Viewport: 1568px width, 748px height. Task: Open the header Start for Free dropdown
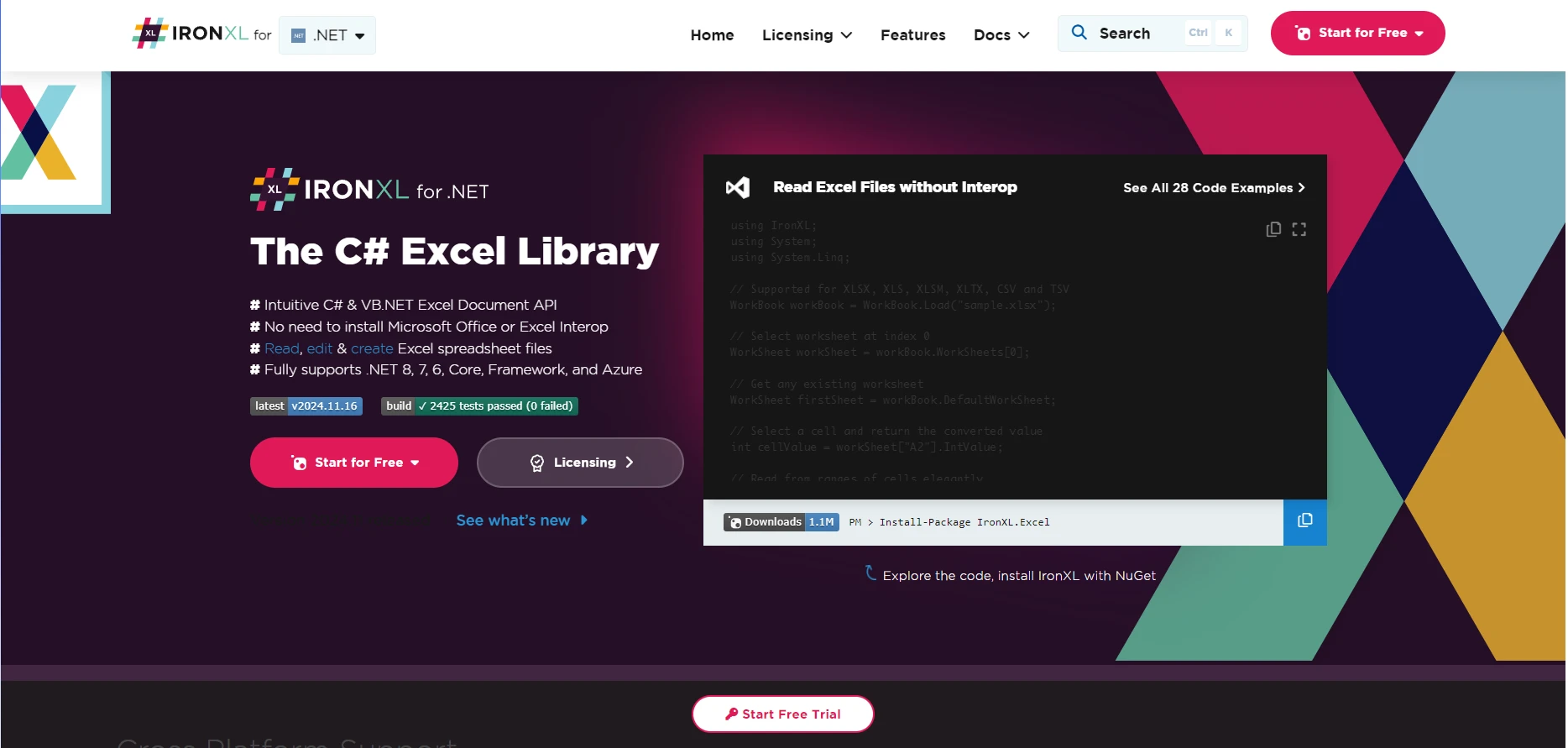point(1357,34)
